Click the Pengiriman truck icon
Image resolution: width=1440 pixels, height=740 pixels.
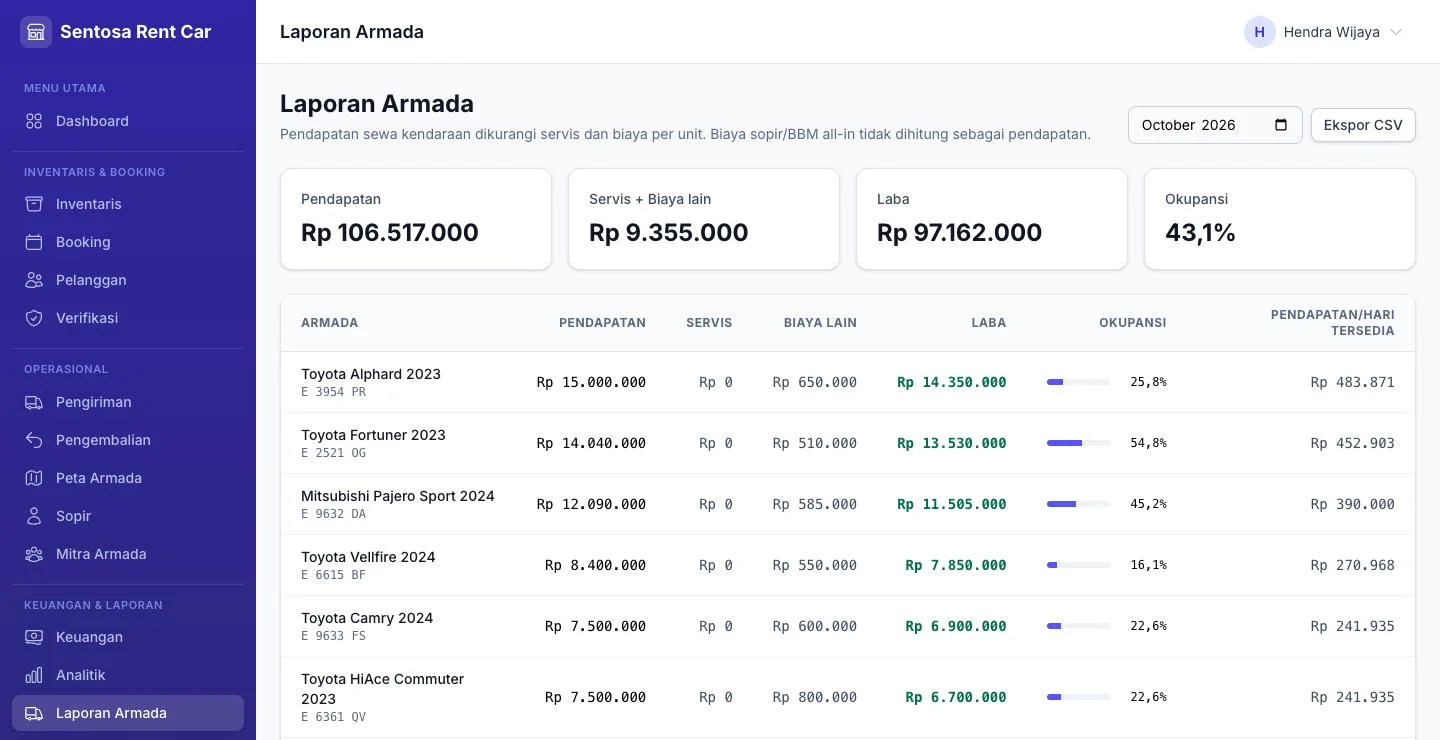point(34,402)
